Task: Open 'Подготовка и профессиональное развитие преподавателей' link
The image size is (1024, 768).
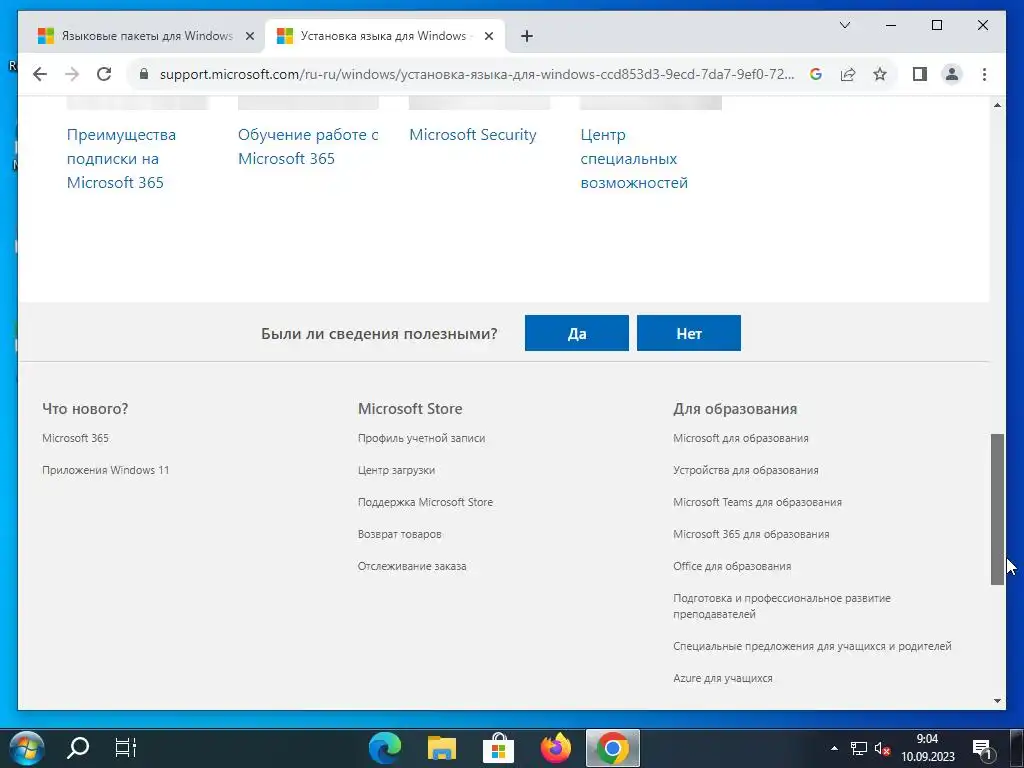Action: point(782,606)
